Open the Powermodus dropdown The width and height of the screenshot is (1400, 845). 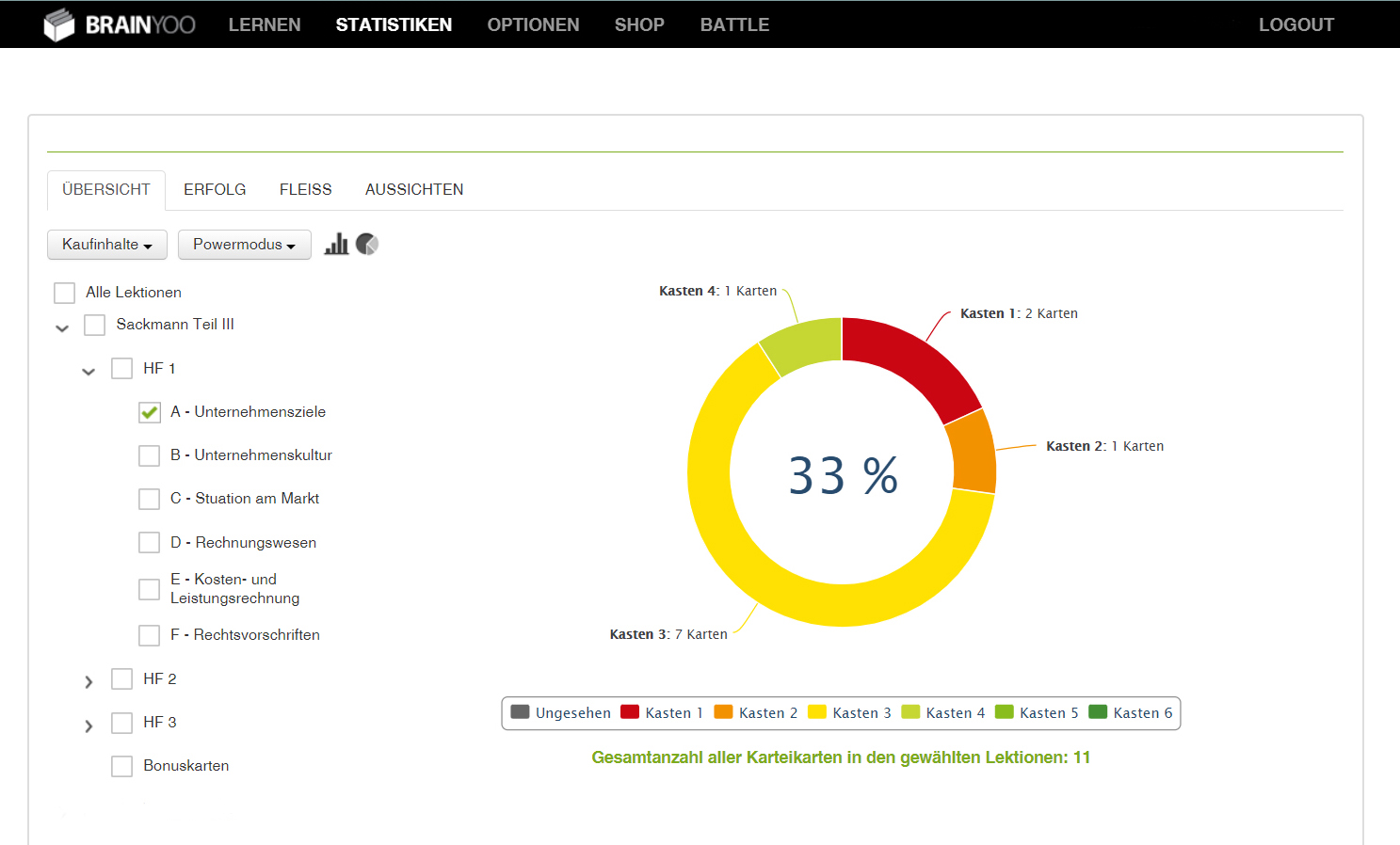tap(244, 245)
